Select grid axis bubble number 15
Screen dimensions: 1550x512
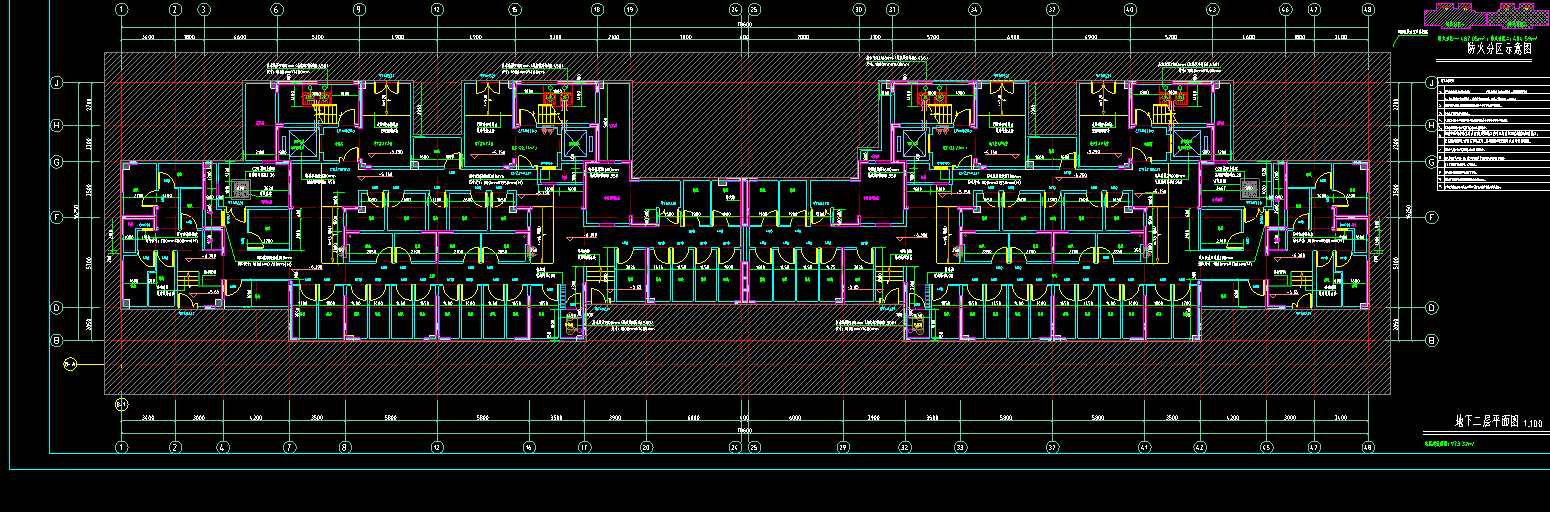tap(514, 10)
